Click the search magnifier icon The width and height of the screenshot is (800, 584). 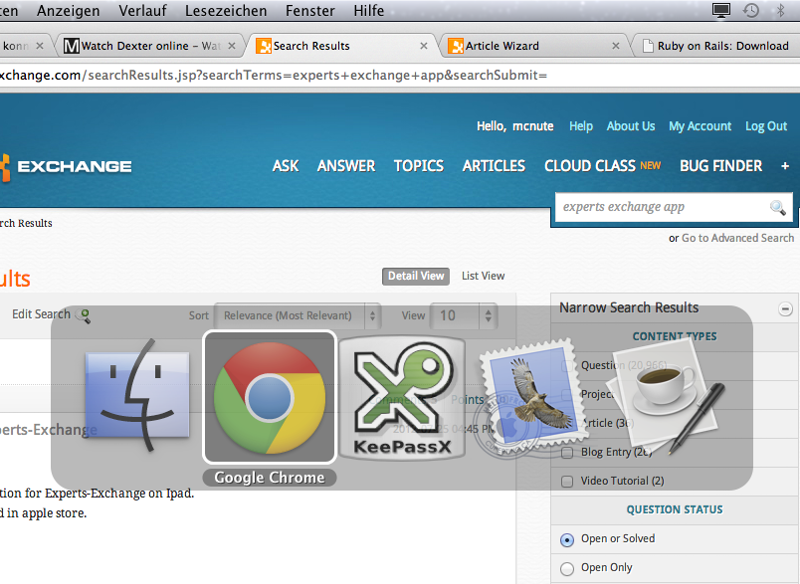point(777,207)
